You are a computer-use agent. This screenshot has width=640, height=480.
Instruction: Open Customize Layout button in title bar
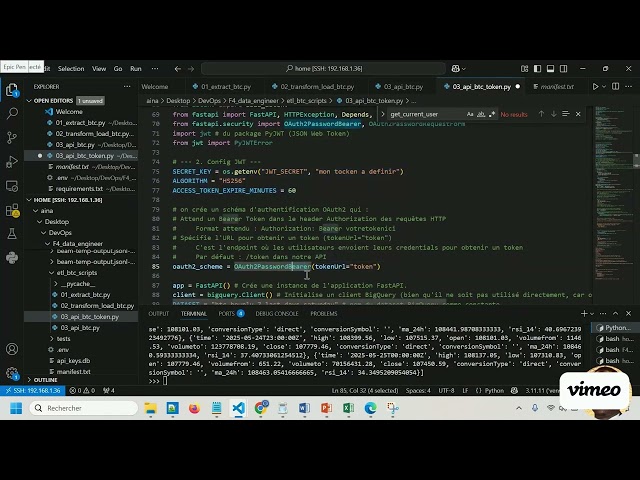coord(524,69)
